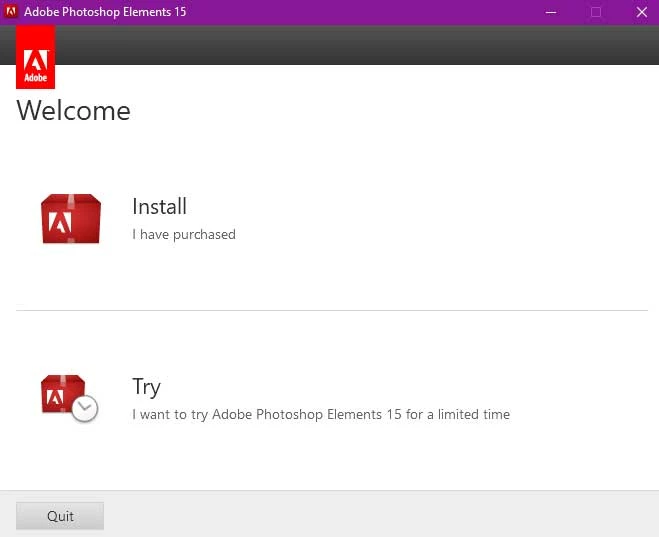This screenshot has width=659, height=537.
Task: Minimize the Photoshop Elements 15 window
Action: click(x=551, y=12)
